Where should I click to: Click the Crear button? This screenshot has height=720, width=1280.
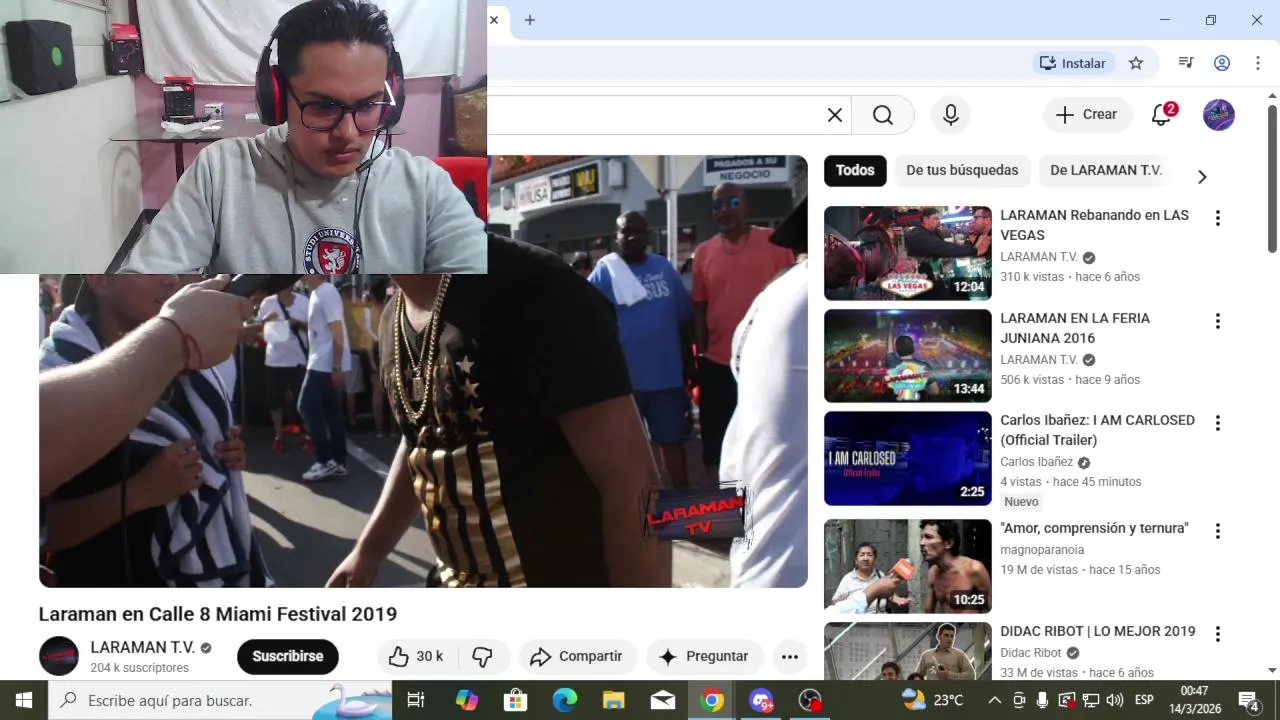point(1087,115)
